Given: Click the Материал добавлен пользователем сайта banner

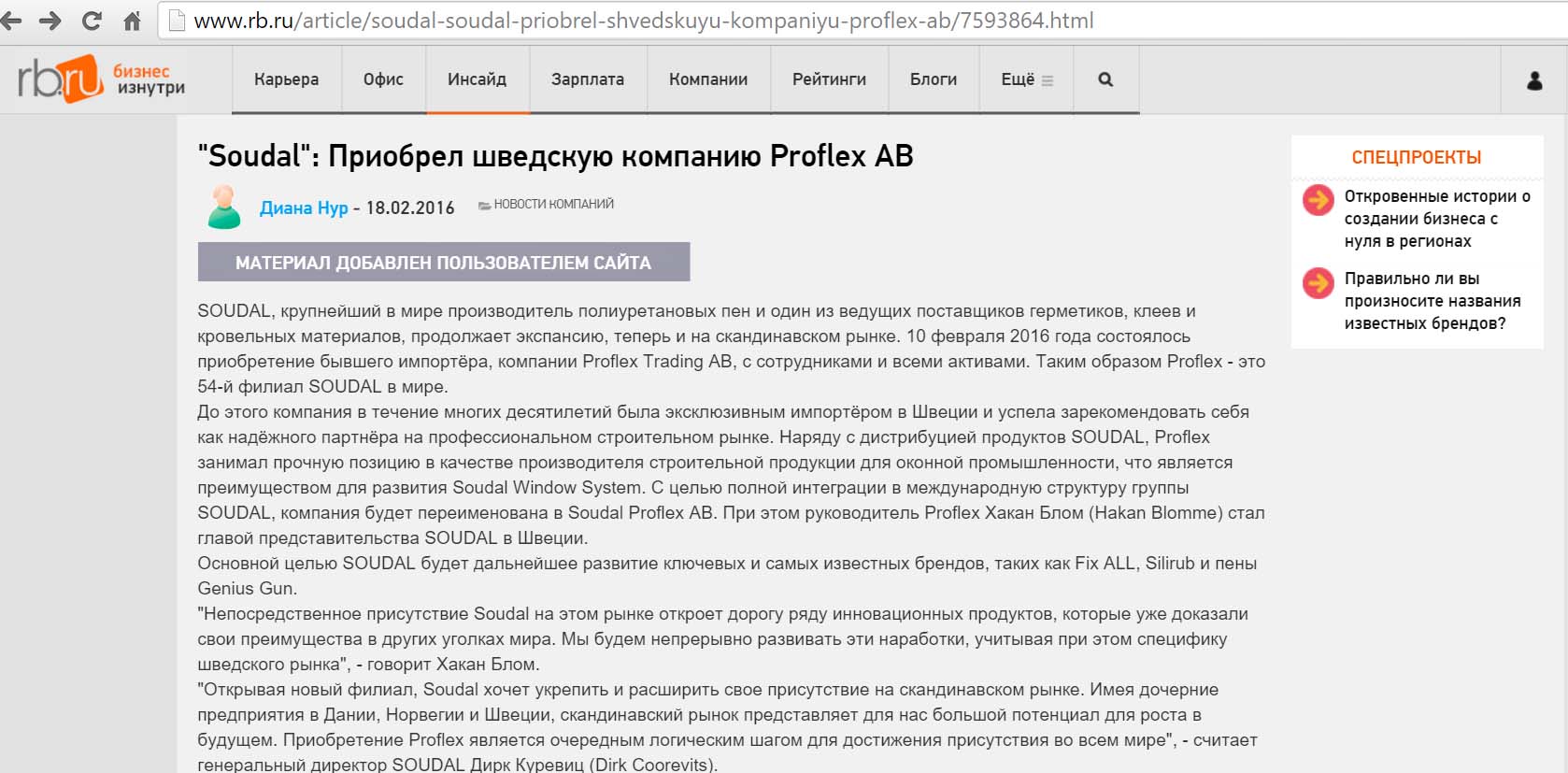Looking at the screenshot, I should 444,262.
